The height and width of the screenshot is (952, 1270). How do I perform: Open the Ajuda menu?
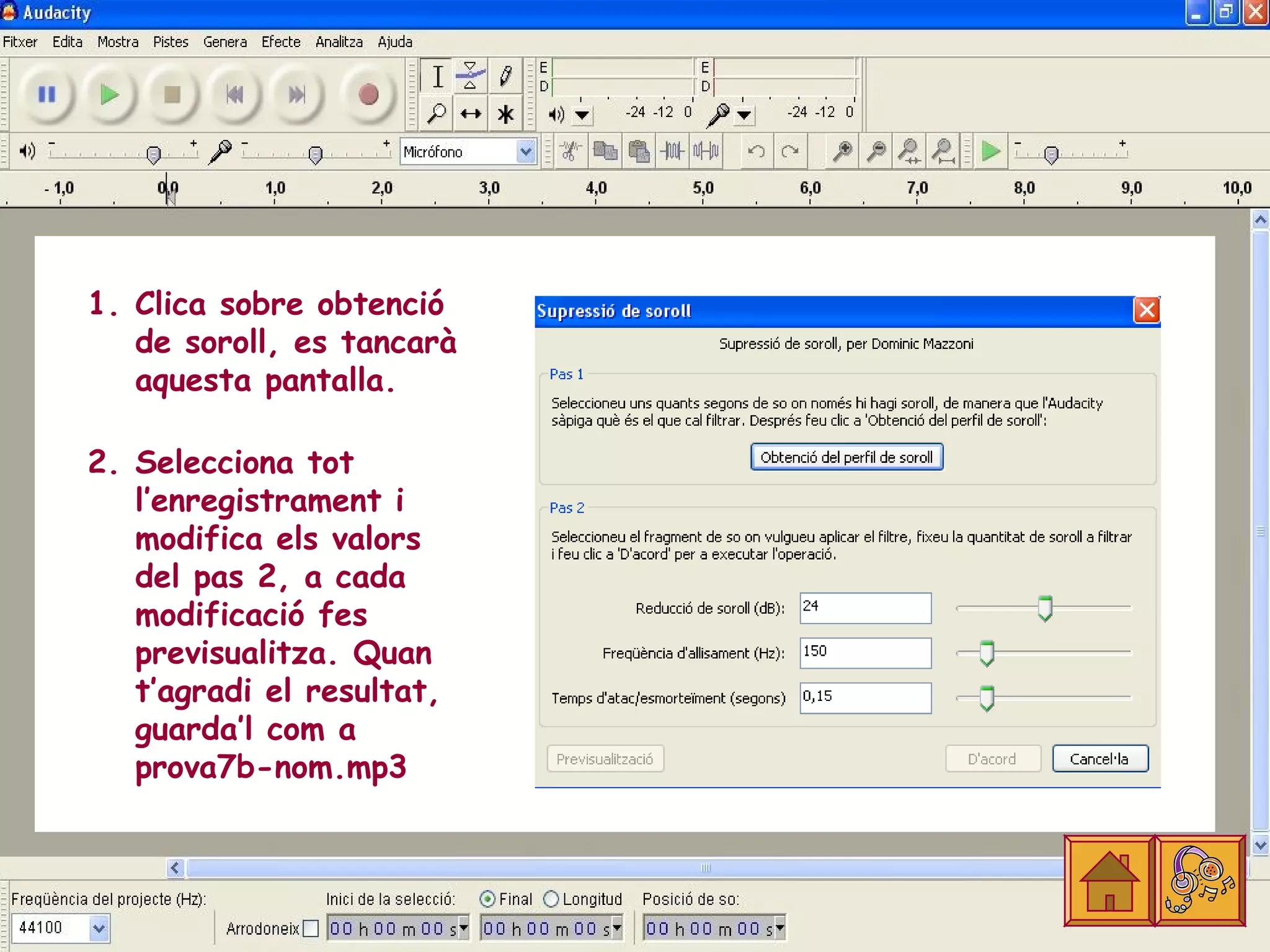(x=395, y=42)
